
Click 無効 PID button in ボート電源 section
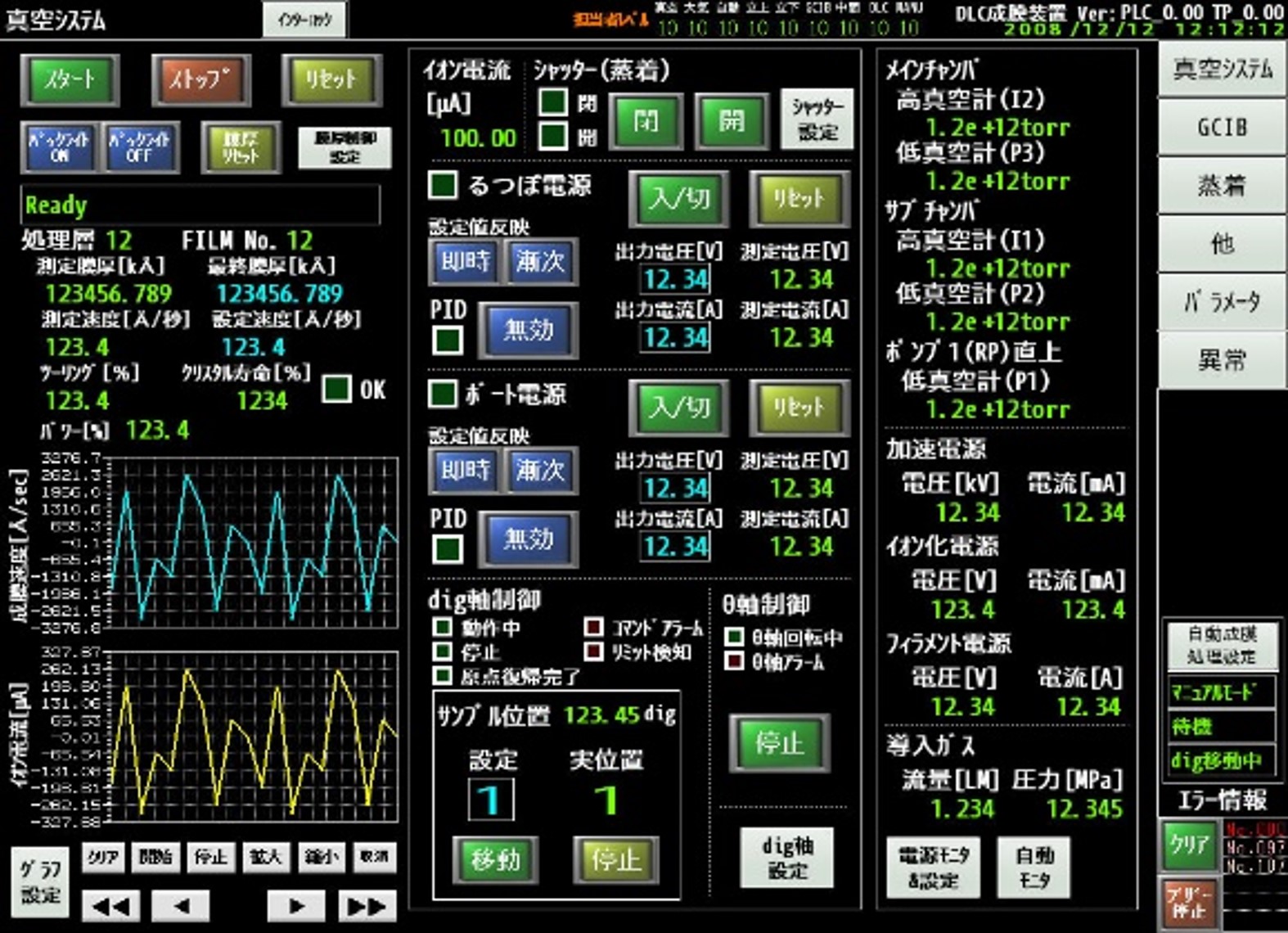pos(529,539)
